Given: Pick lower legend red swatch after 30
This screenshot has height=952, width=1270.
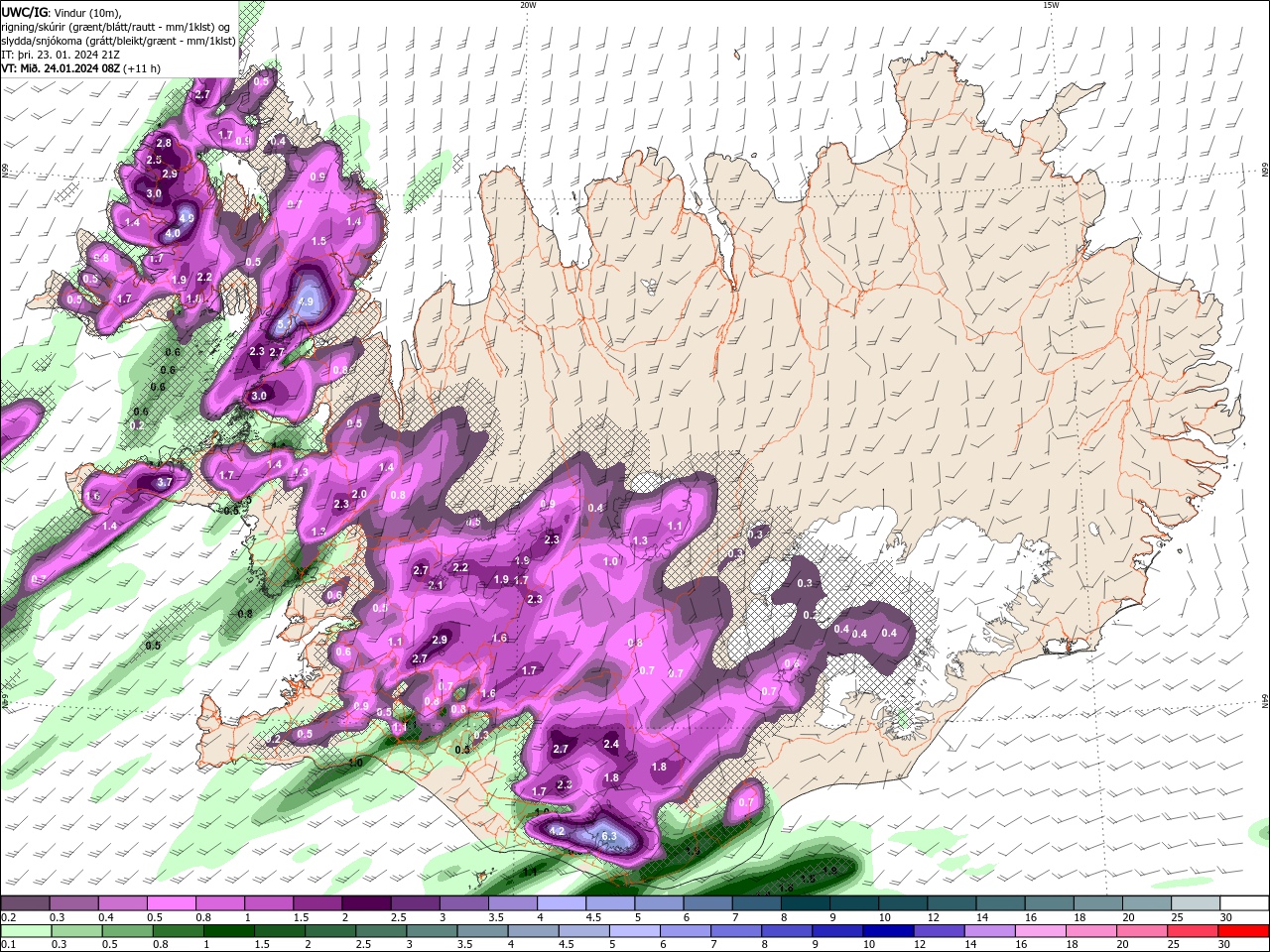Looking at the screenshot, I should tap(1244, 931).
